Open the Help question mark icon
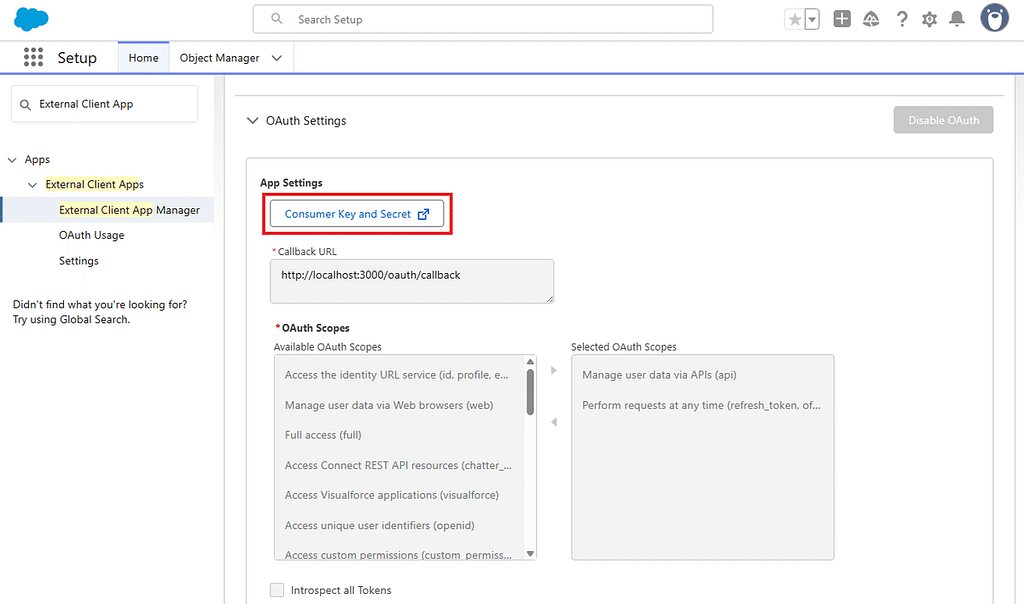Viewport: 1024px width, 604px height. pos(902,19)
